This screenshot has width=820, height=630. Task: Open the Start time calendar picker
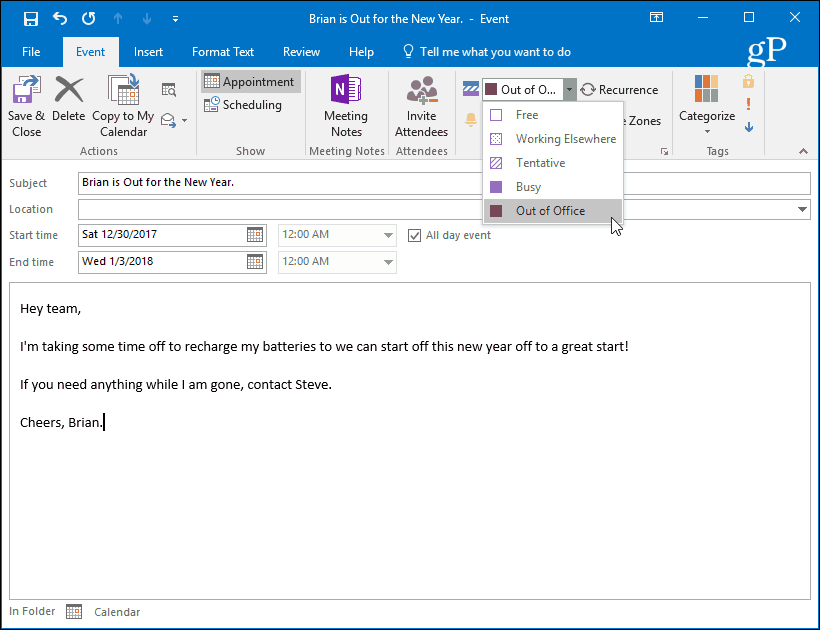click(255, 235)
